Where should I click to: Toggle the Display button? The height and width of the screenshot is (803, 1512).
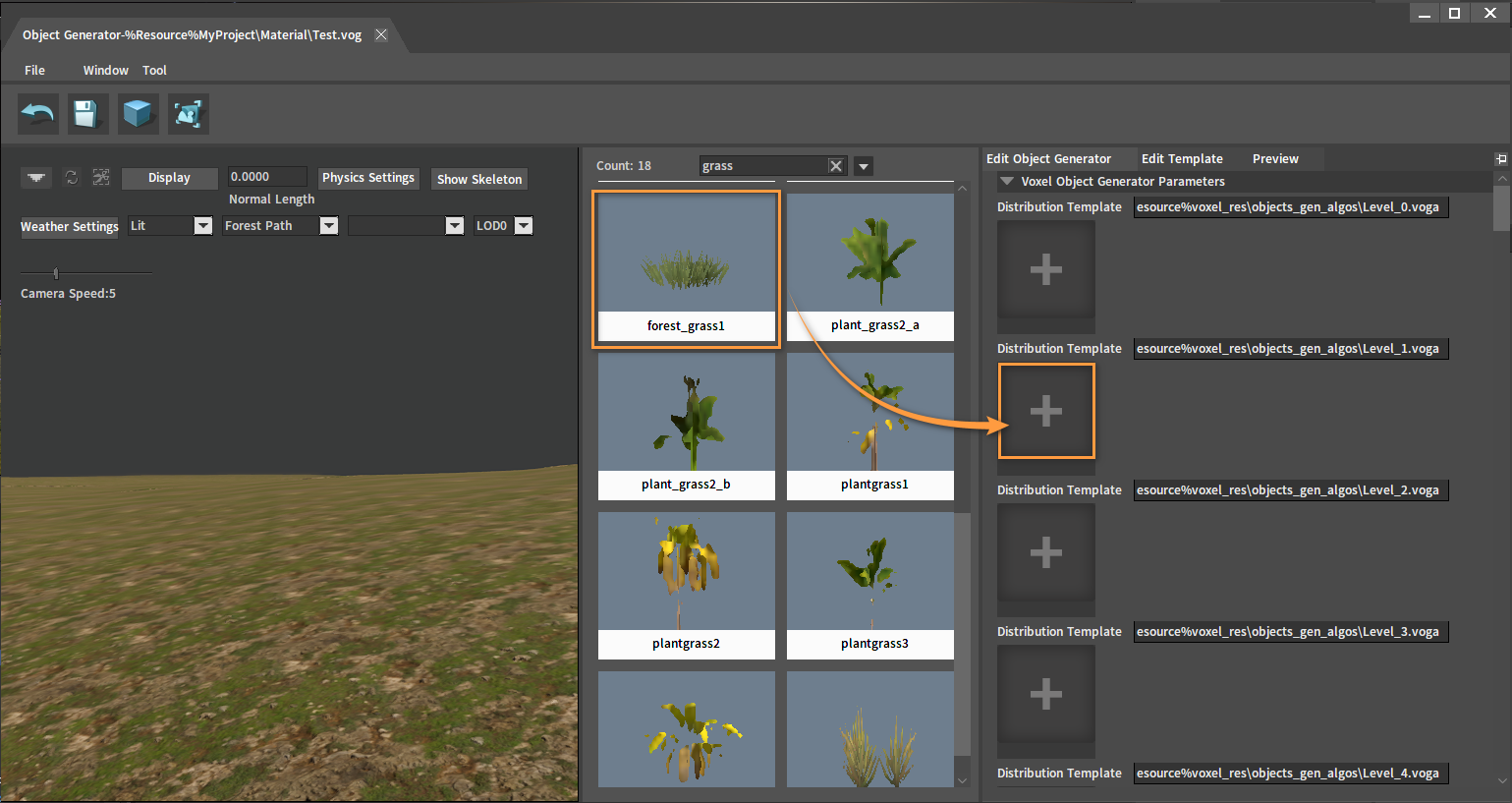[169, 178]
